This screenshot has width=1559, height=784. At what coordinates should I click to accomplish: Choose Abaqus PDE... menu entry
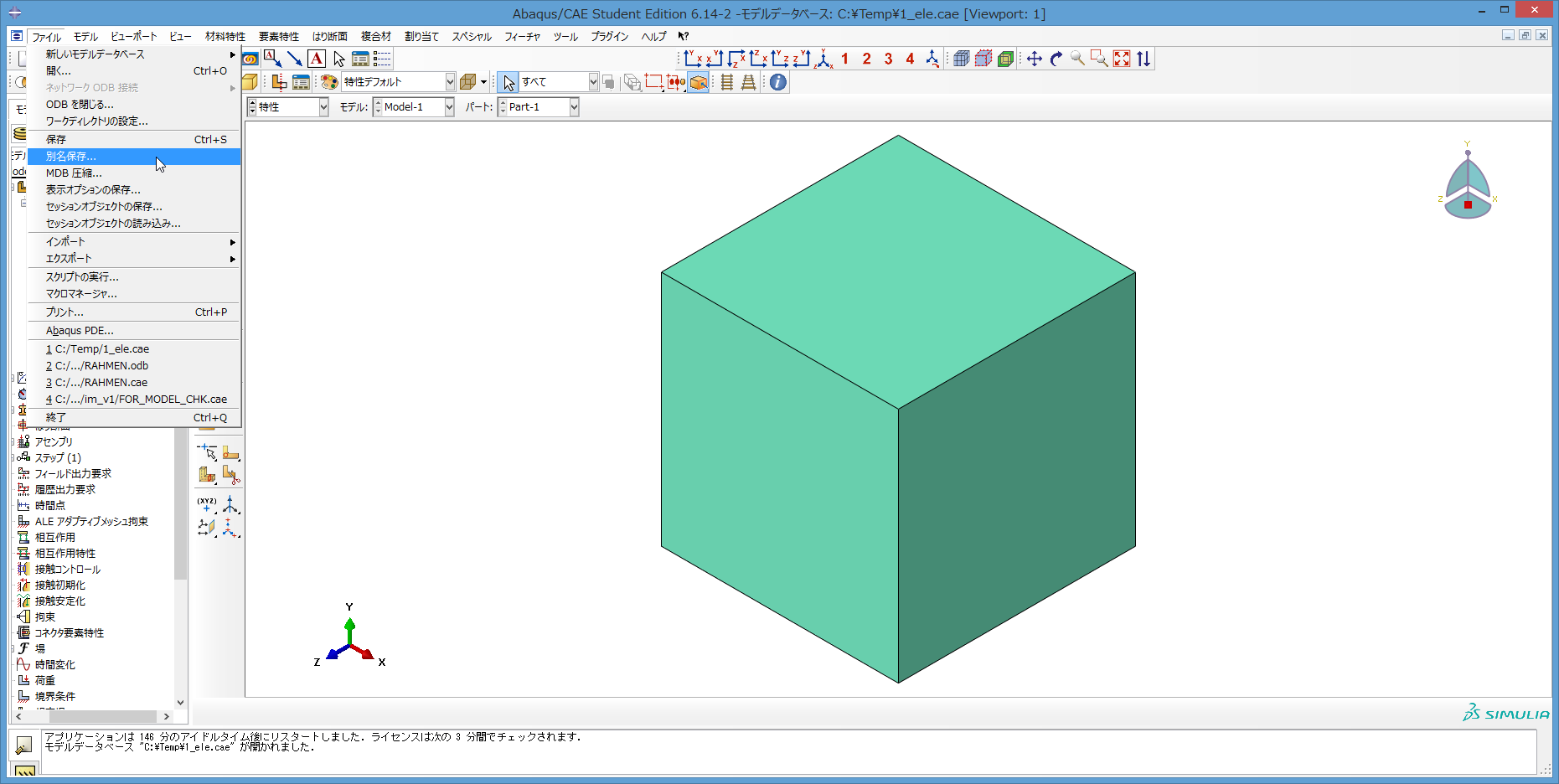tap(134, 331)
